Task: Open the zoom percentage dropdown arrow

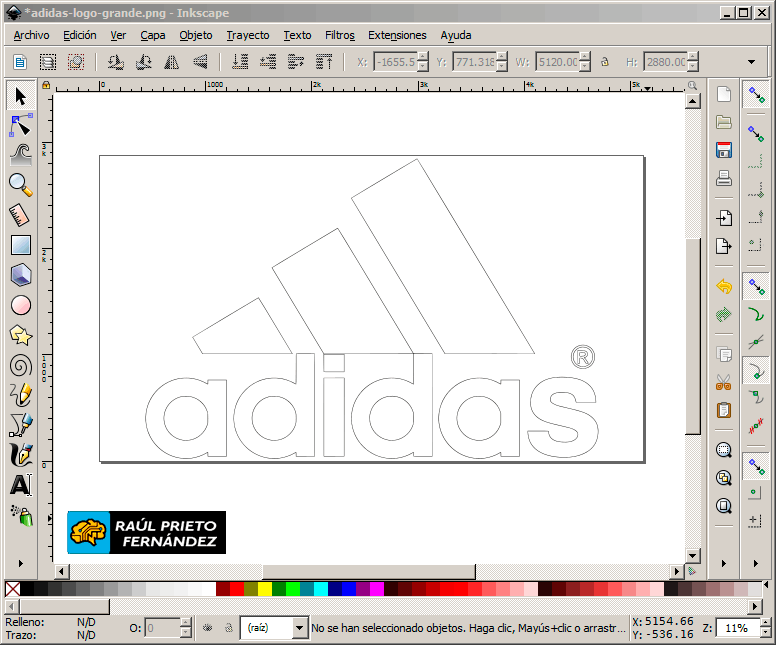Action: pyautogui.click(x=764, y=628)
